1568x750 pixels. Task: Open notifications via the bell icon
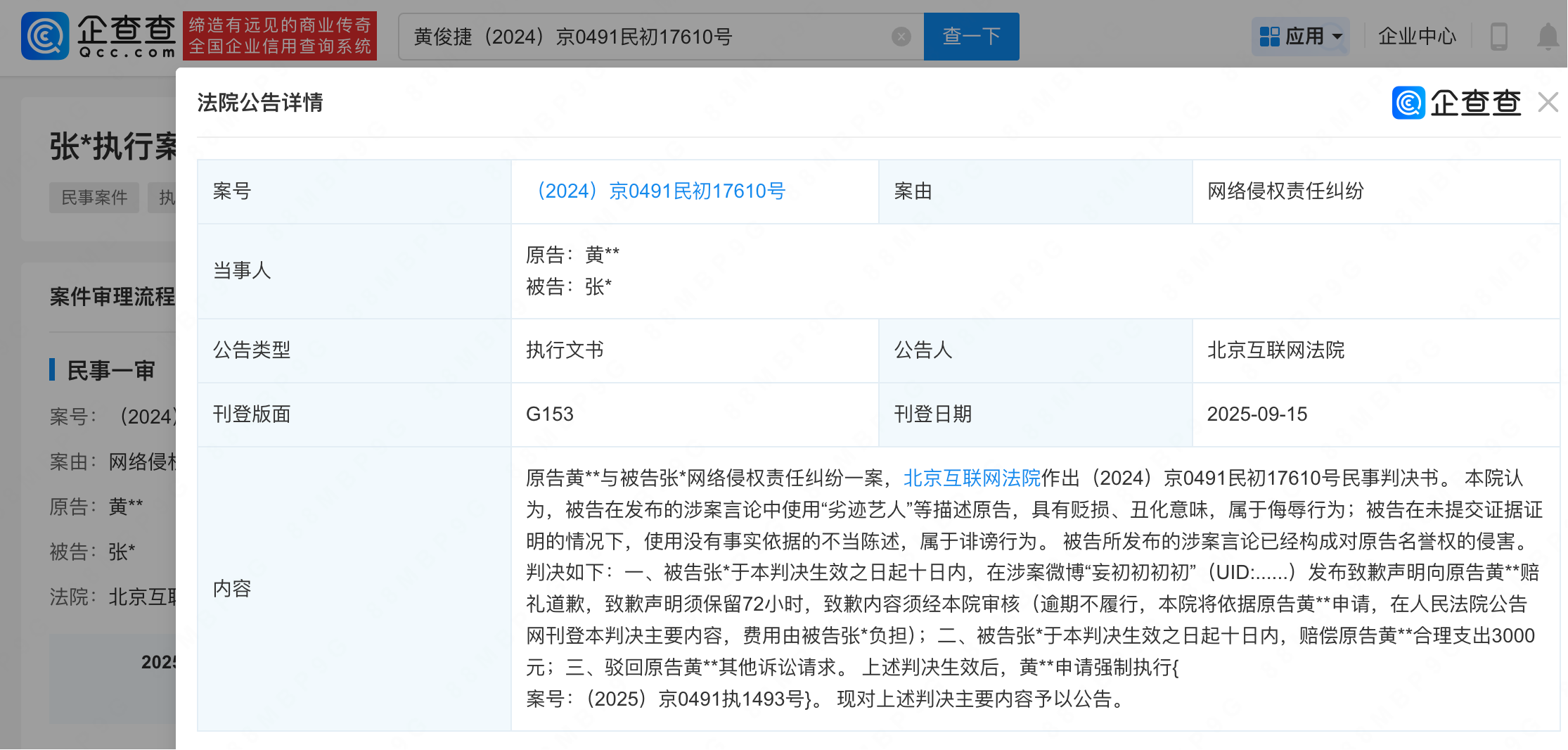tap(1547, 37)
